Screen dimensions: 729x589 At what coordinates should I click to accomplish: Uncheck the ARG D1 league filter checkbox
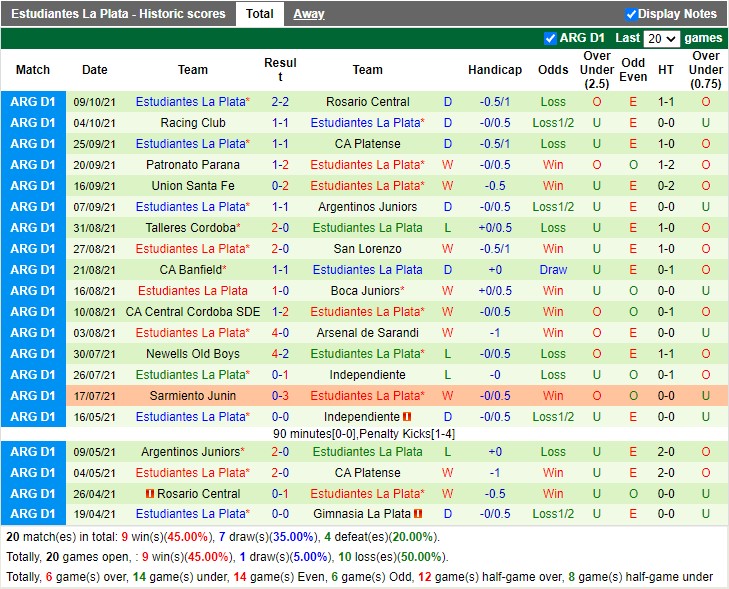click(x=550, y=38)
